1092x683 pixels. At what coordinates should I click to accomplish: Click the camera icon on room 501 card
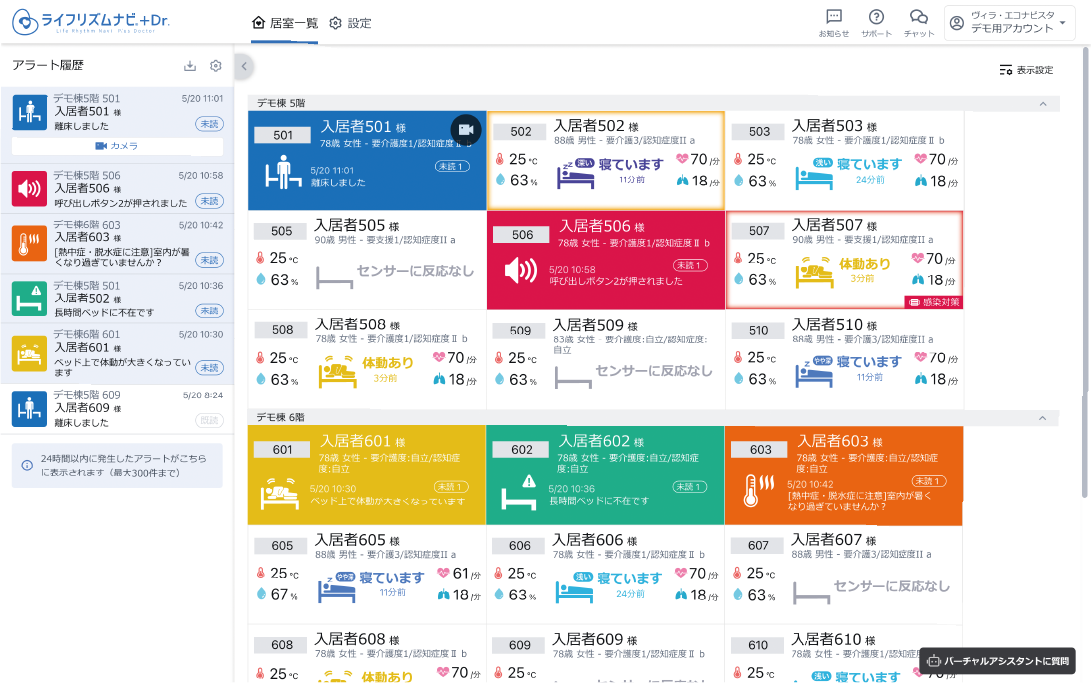(x=465, y=129)
